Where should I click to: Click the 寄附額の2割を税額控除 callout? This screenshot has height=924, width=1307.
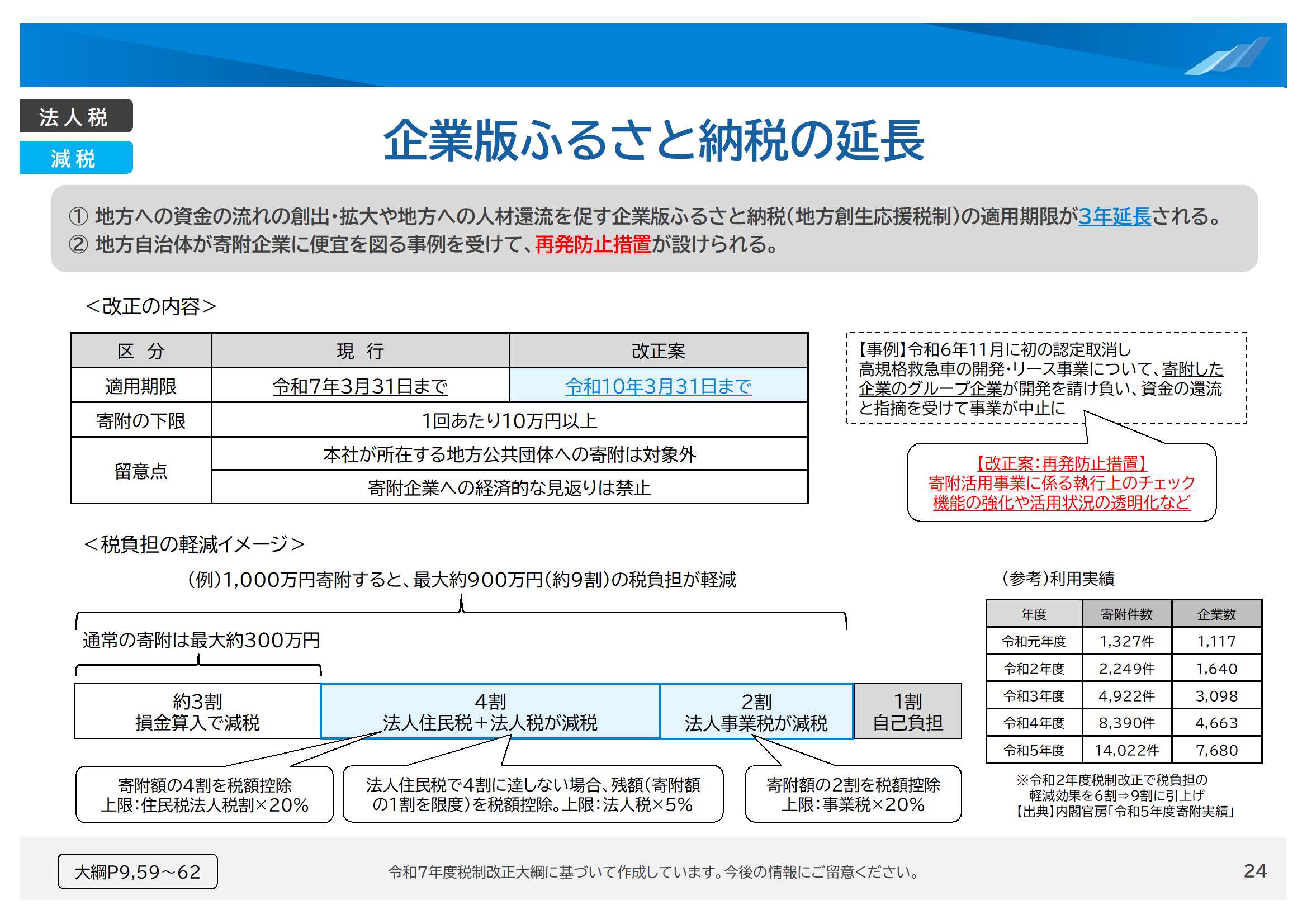point(853,795)
